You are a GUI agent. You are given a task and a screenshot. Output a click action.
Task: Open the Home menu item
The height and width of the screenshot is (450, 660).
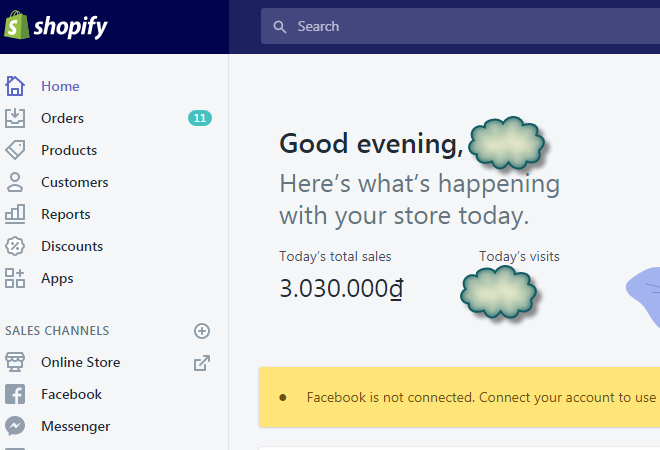[60, 86]
